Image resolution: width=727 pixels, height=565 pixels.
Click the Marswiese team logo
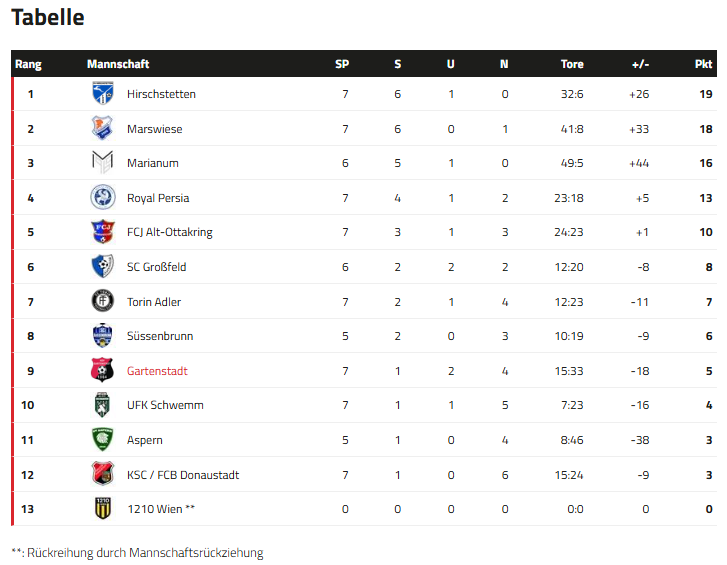point(103,129)
